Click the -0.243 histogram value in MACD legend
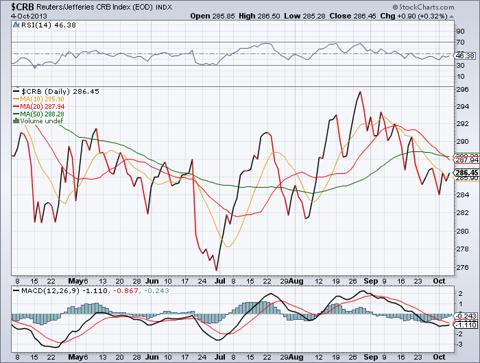This screenshot has height=363, width=480. click(156, 291)
